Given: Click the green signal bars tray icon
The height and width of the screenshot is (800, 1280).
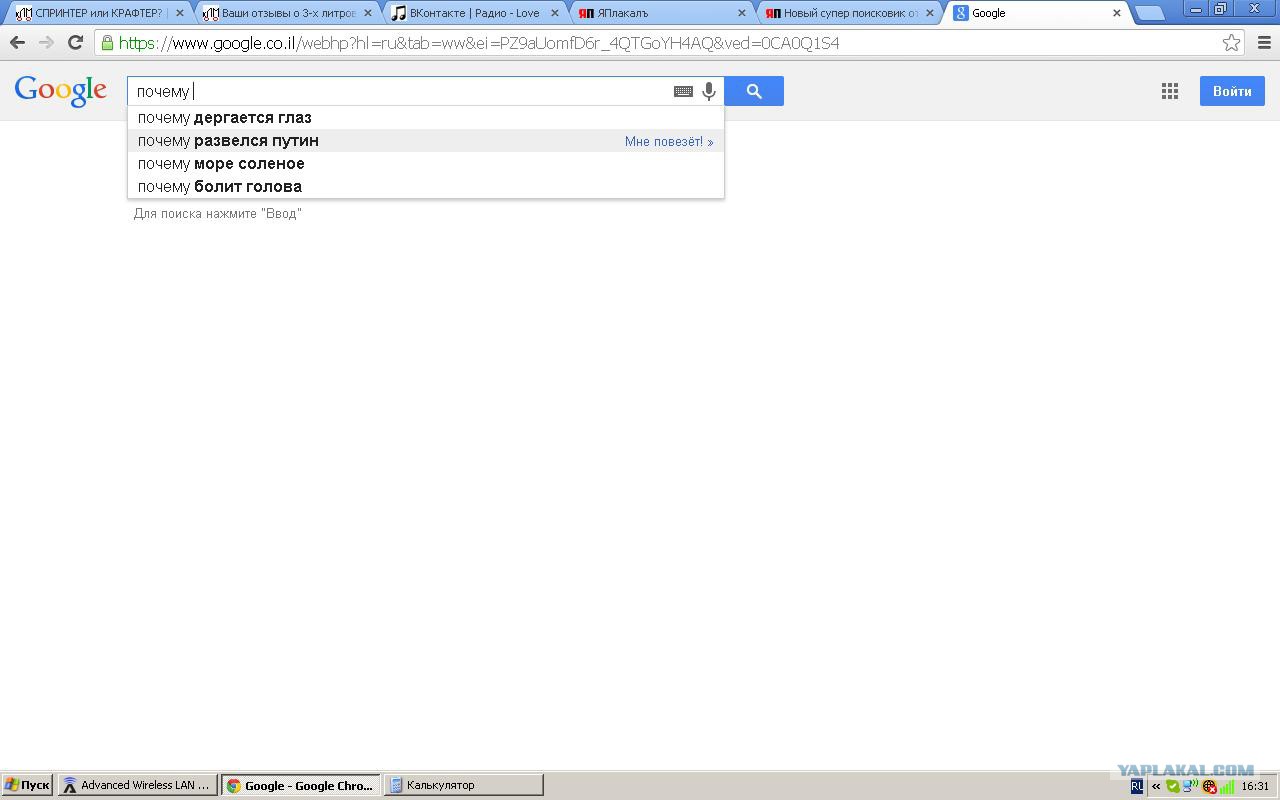Looking at the screenshot, I should click(x=1226, y=786).
